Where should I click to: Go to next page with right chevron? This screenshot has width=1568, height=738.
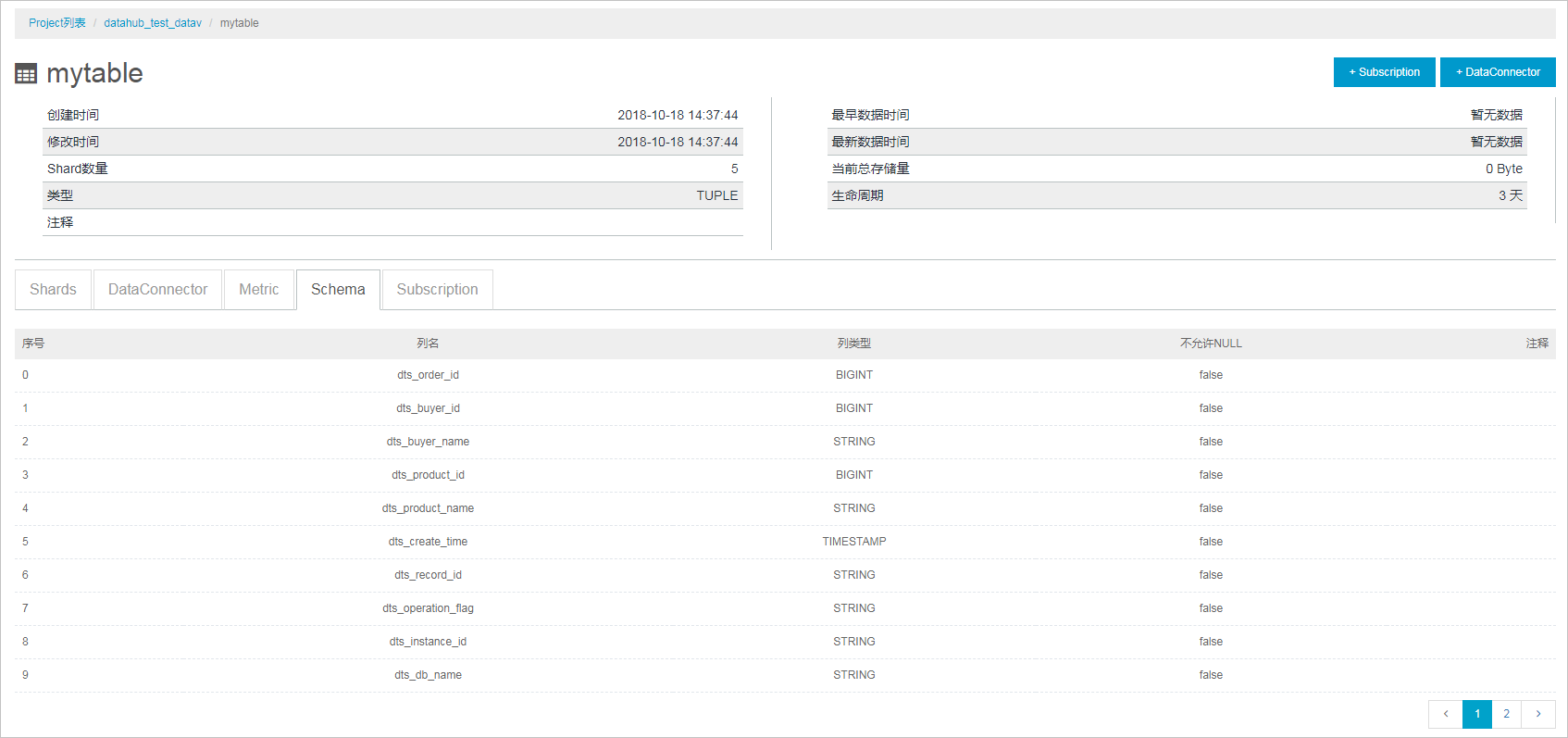1538,714
